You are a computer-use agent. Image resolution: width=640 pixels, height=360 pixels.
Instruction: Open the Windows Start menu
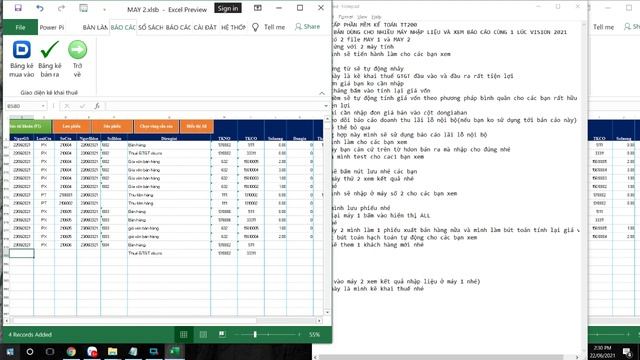click(x=10, y=351)
